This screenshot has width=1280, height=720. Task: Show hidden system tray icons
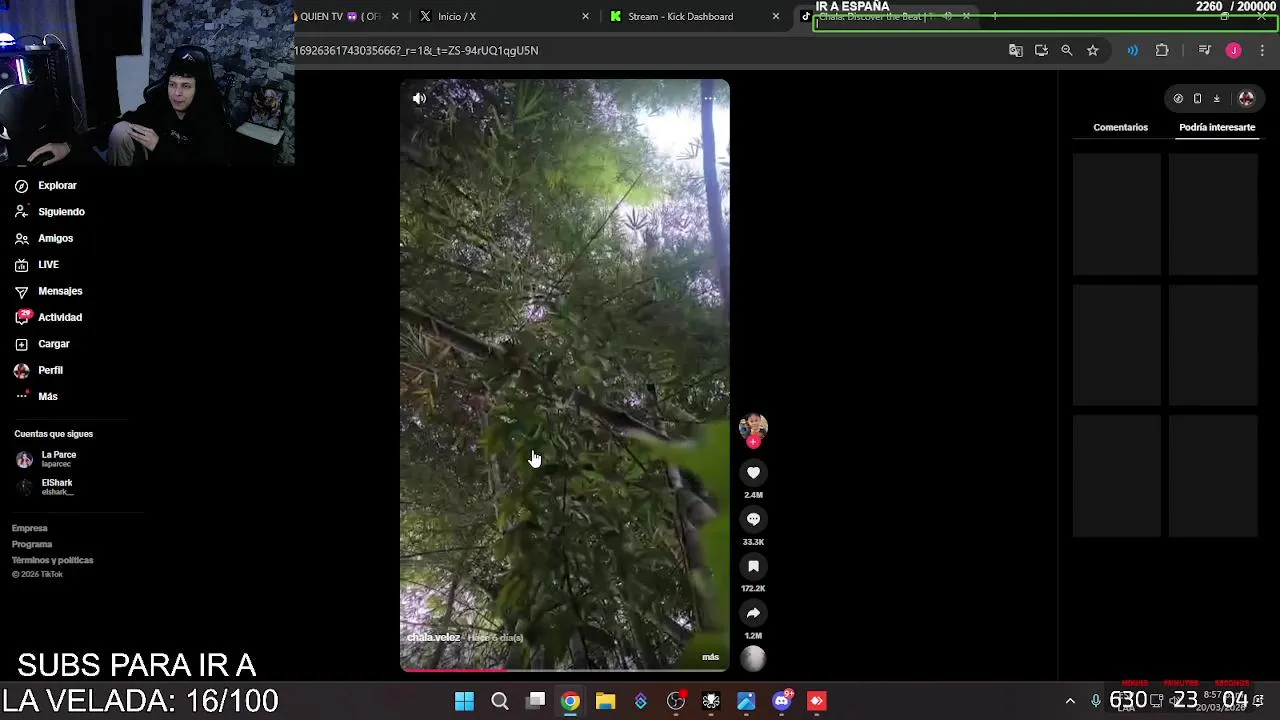click(x=1070, y=701)
